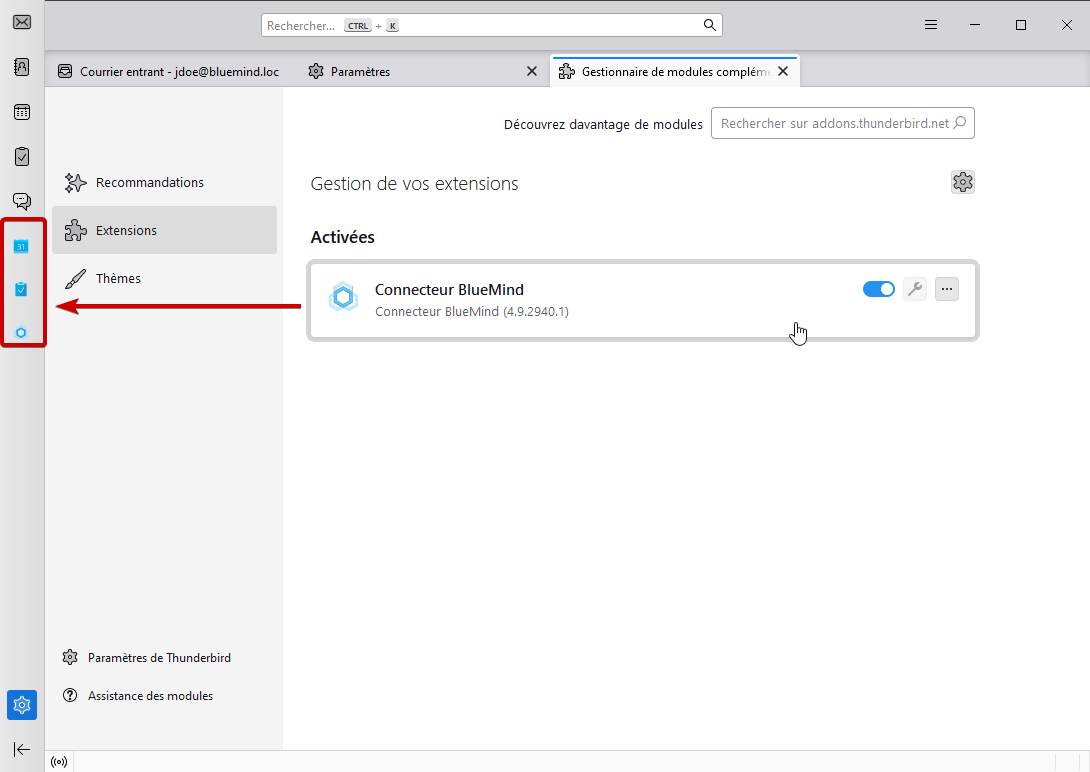The height and width of the screenshot is (772, 1090).
Task: Open the Chat space icon
Action: click(22, 201)
